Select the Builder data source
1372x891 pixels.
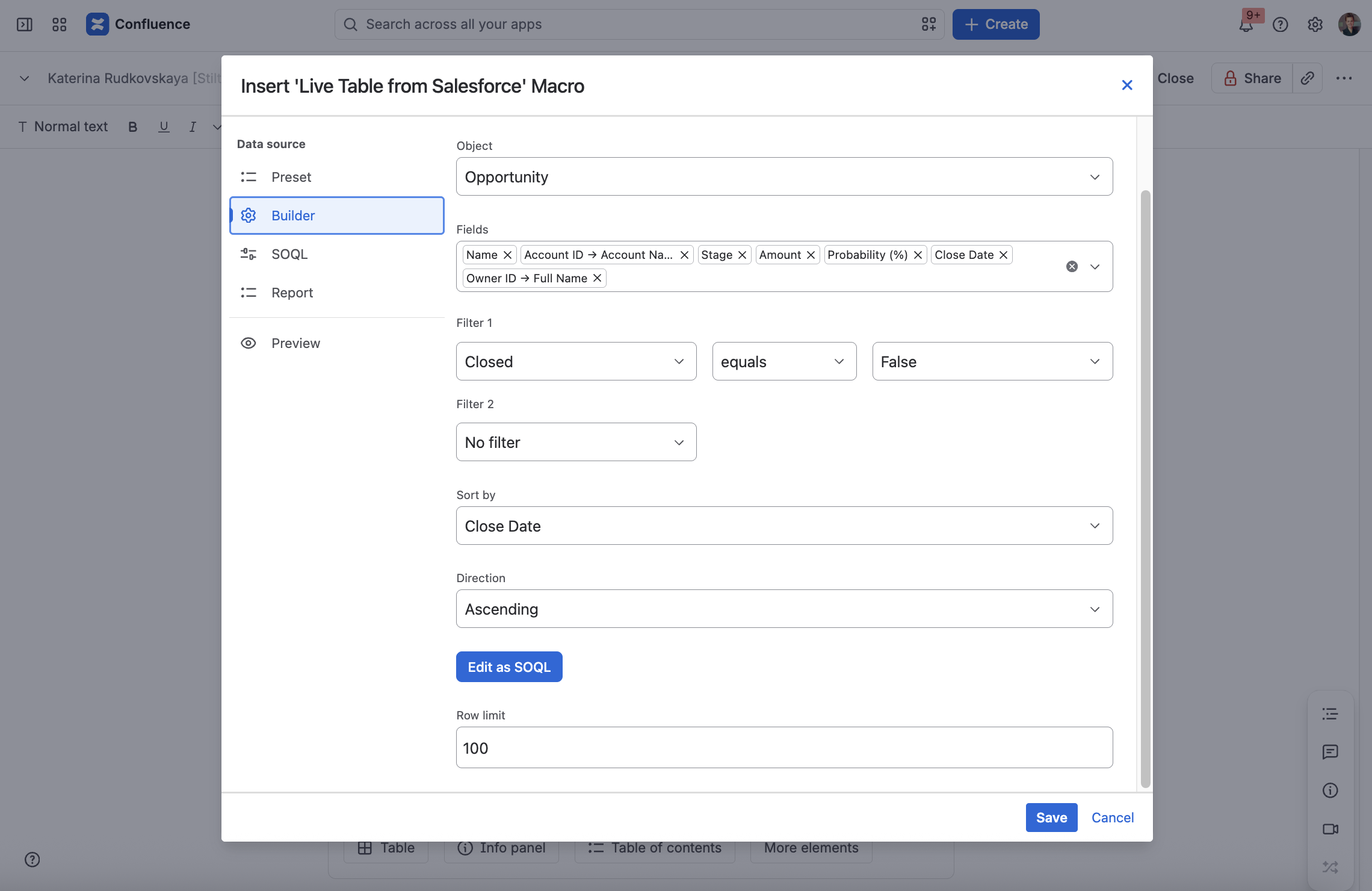[337, 216]
